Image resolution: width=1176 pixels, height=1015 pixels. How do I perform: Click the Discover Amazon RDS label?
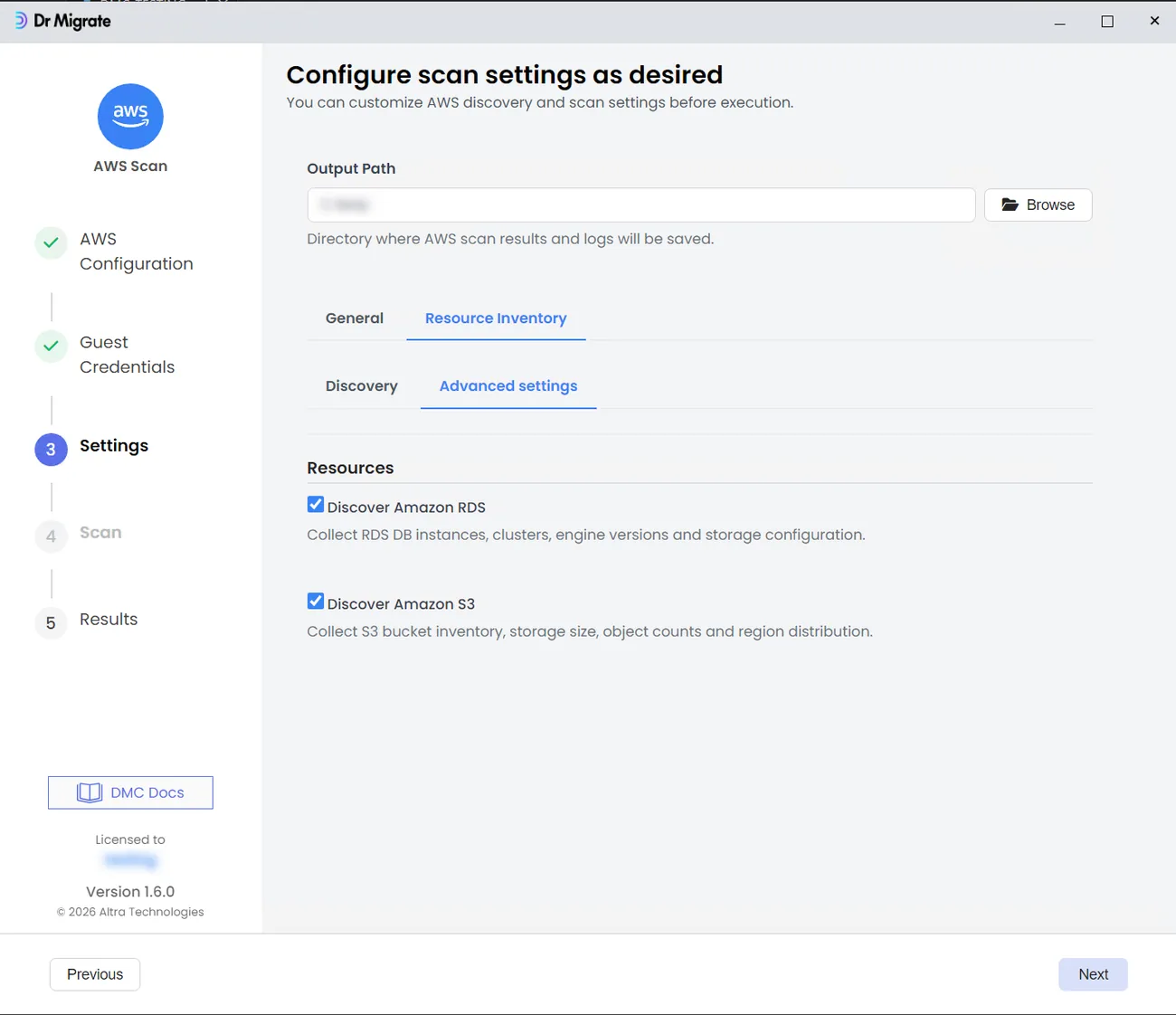coord(406,507)
